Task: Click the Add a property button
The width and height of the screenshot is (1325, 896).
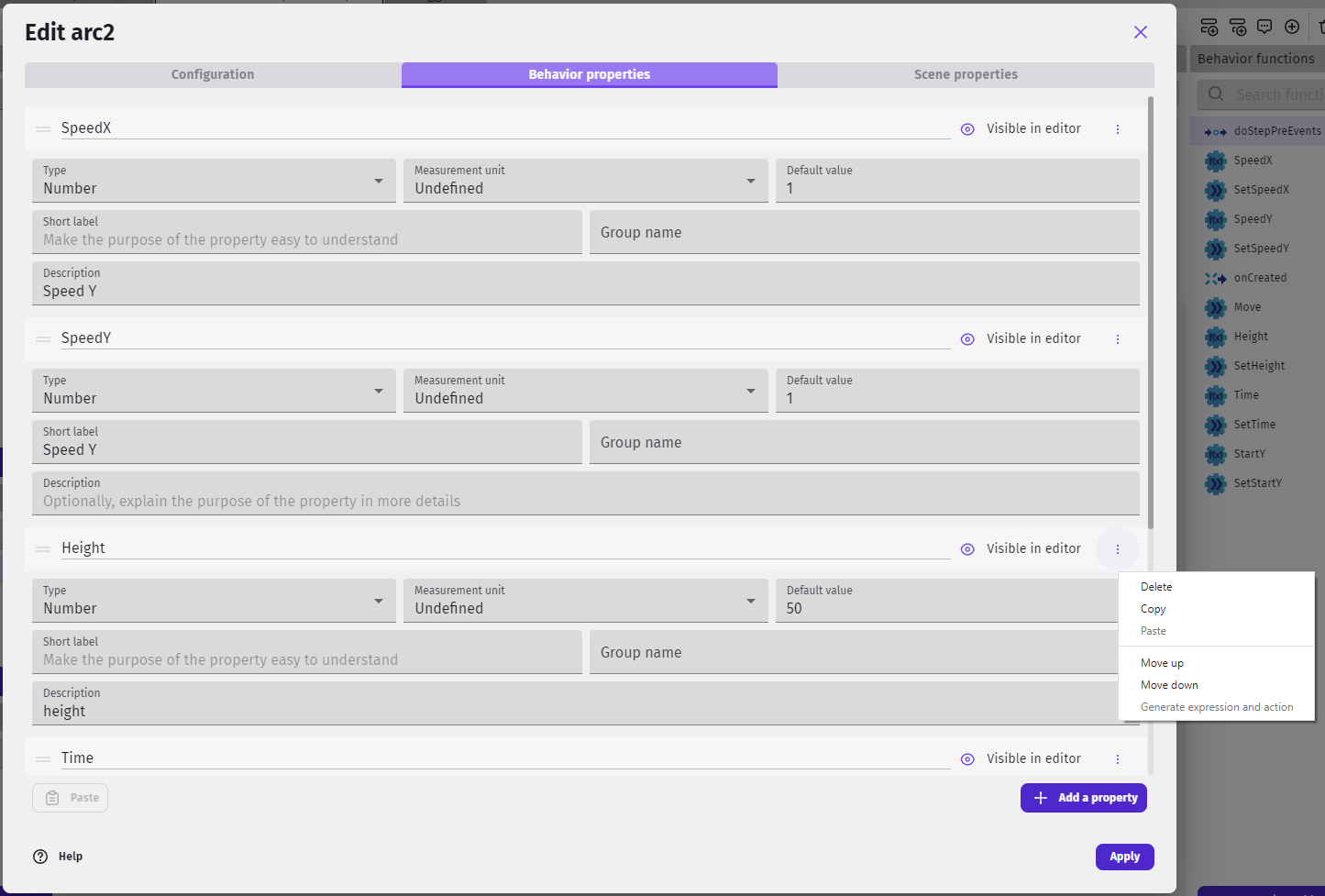Action: [x=1083, y=797]
